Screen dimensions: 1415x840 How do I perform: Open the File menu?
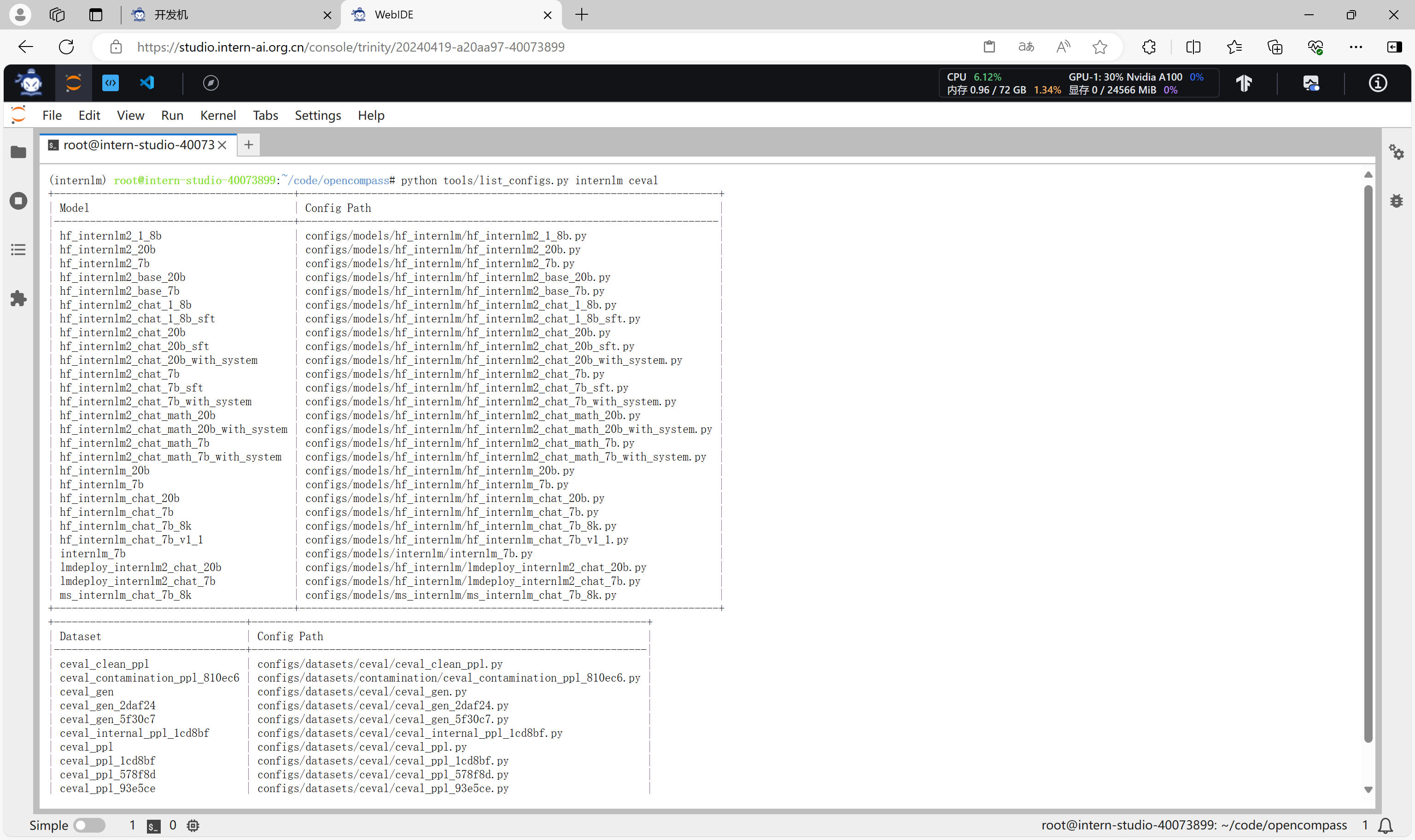click(52, 115)
